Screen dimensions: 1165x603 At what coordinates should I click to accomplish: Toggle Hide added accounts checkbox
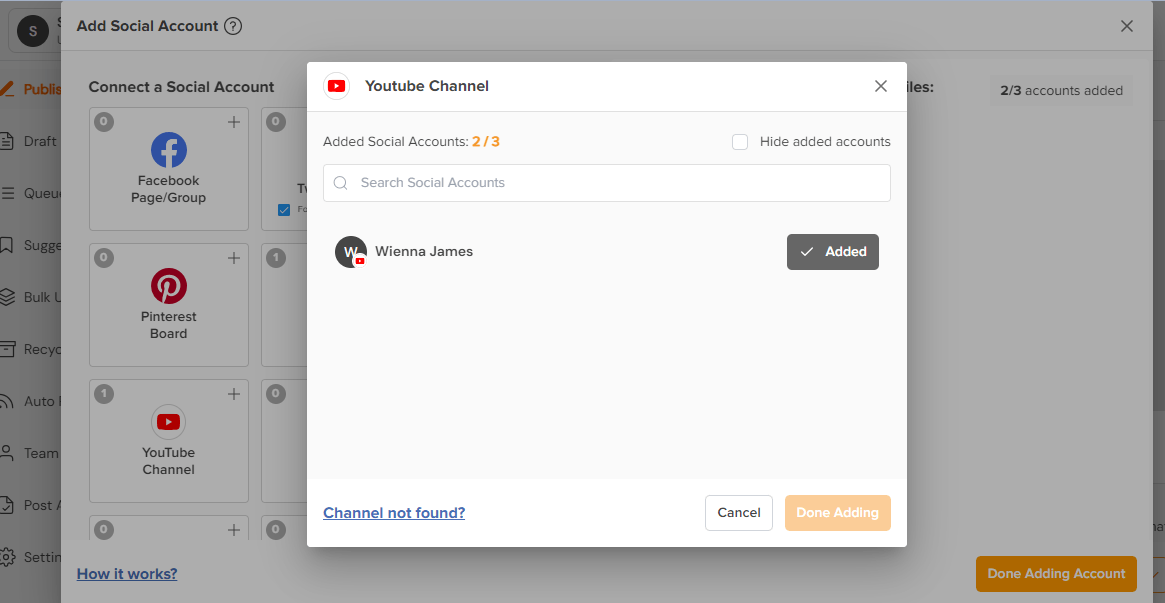pos(740,142)
